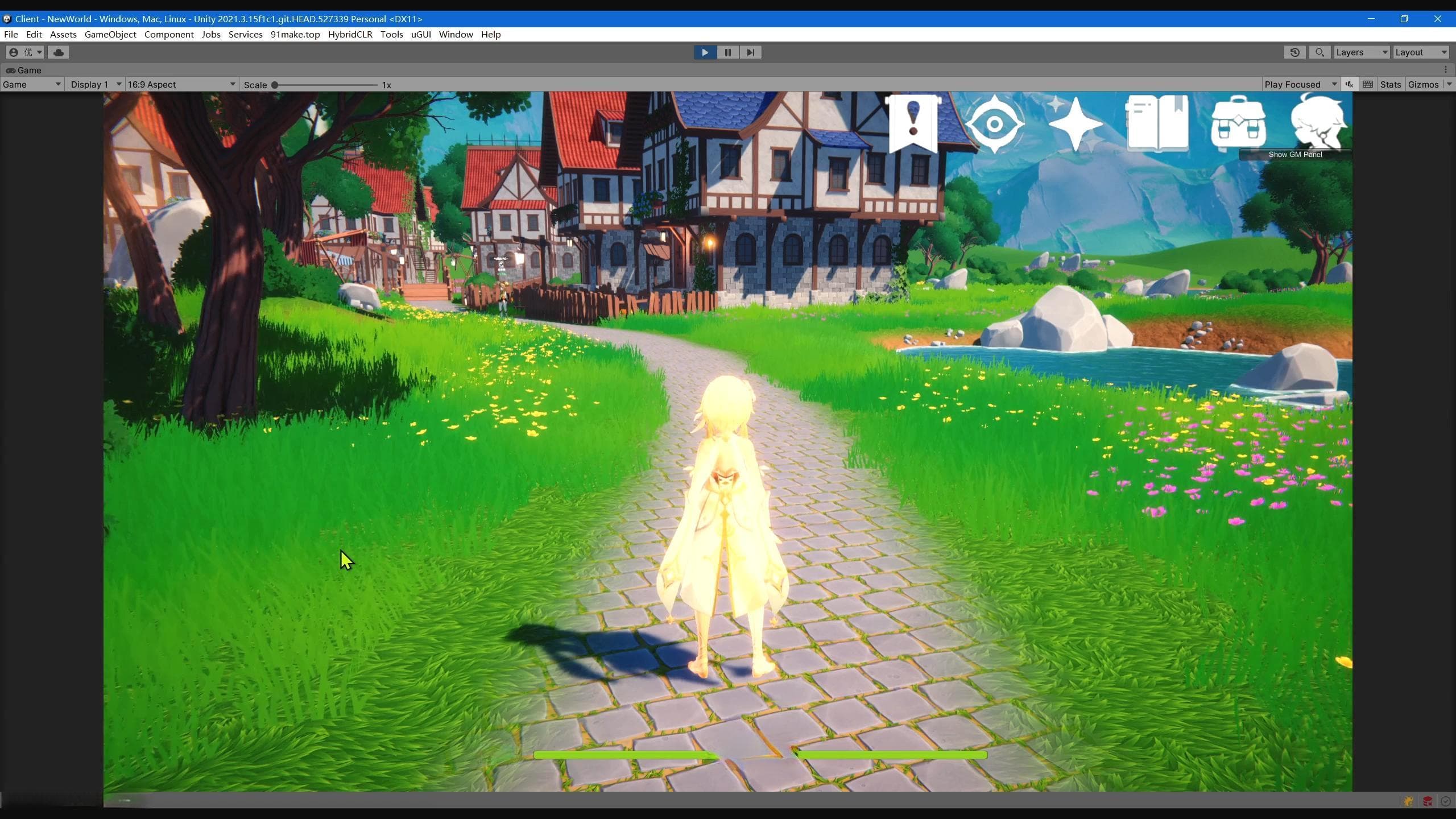The image size is (1456, 819).
Task: Open the Edit menu
Action: [x=34, y=35]
